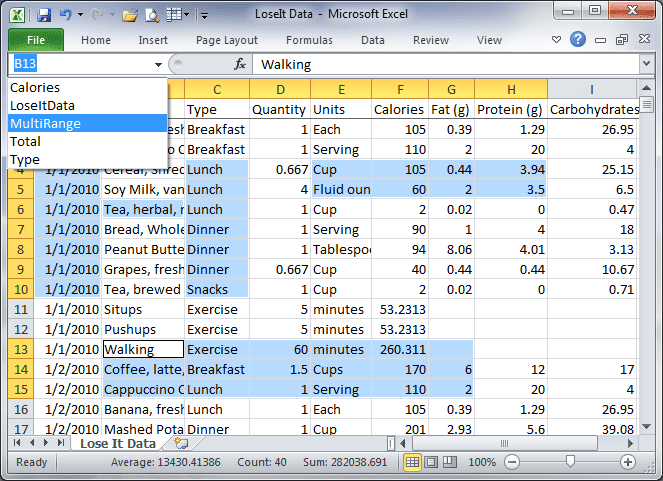Switch to Normal view in status bar
Viewport: 663px width, 481px height.
click(412, 463)
